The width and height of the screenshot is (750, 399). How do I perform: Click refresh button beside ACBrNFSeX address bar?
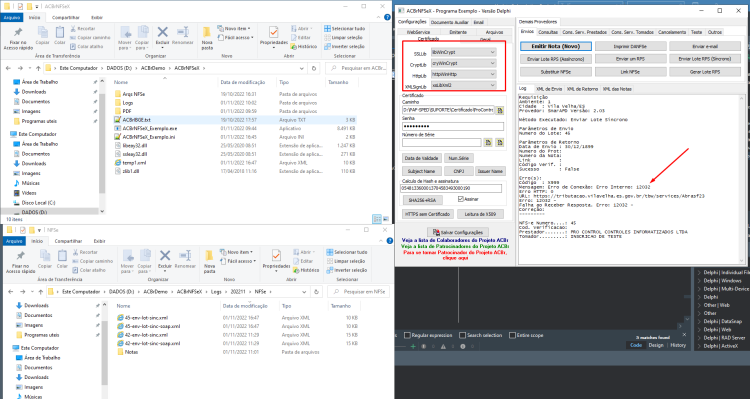(x=314, y=68)
